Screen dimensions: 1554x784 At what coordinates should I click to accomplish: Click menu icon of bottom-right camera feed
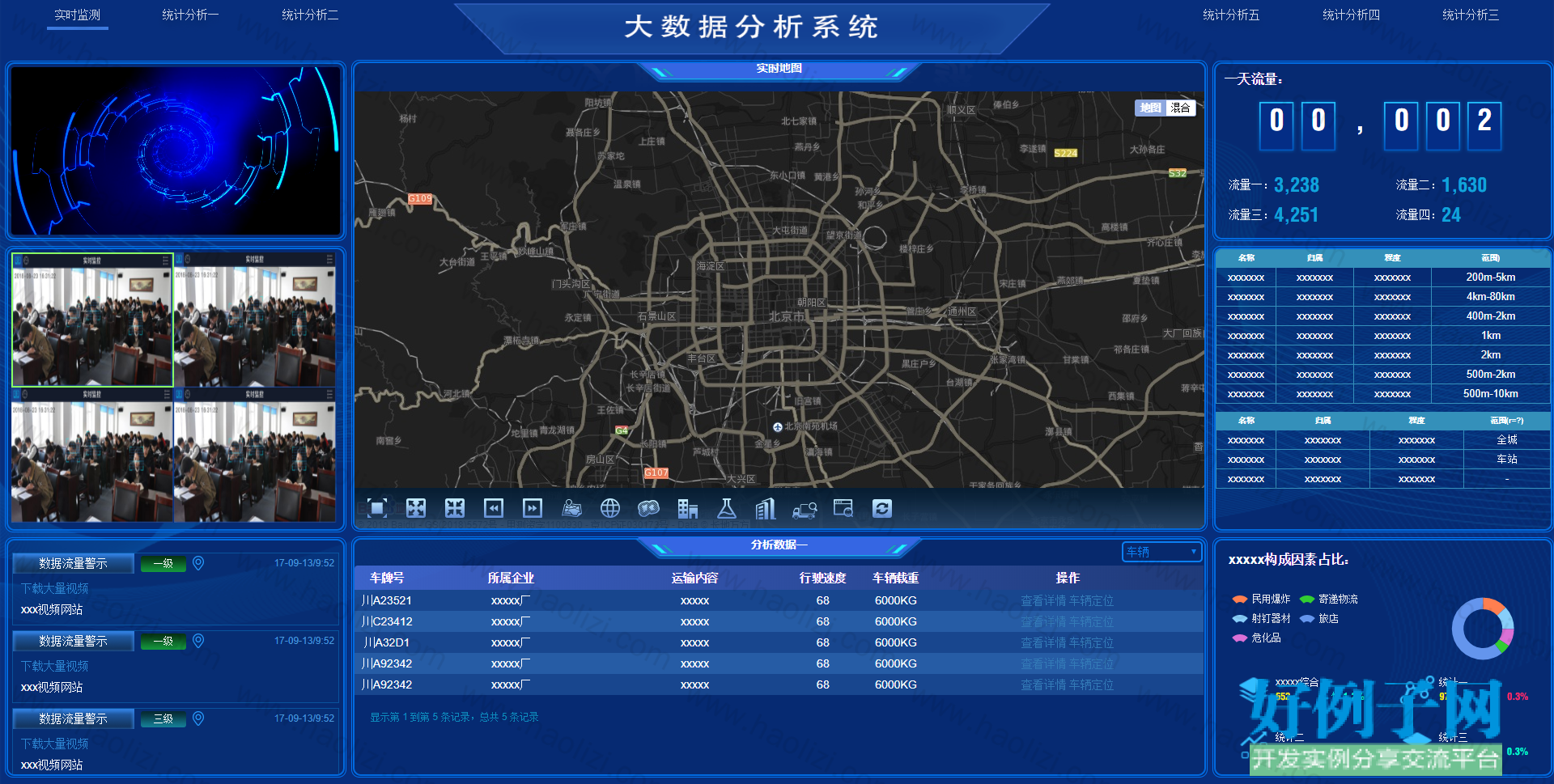[329, 395]
